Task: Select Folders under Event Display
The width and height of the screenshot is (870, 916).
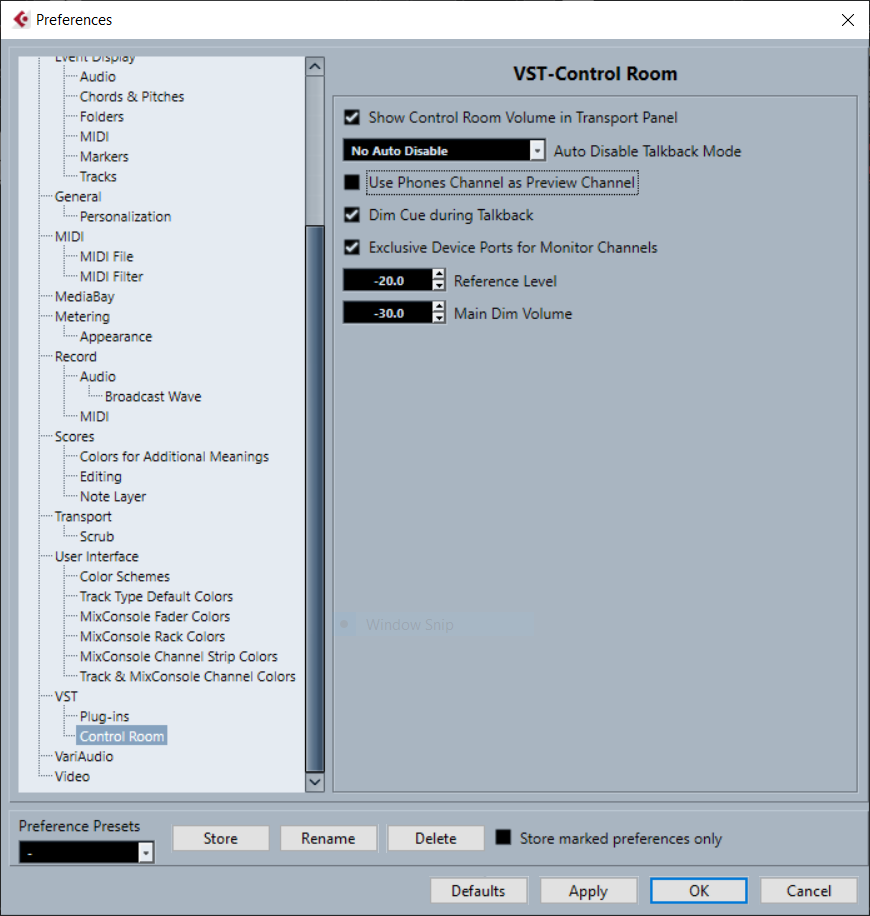Action: tap(102, 116)
